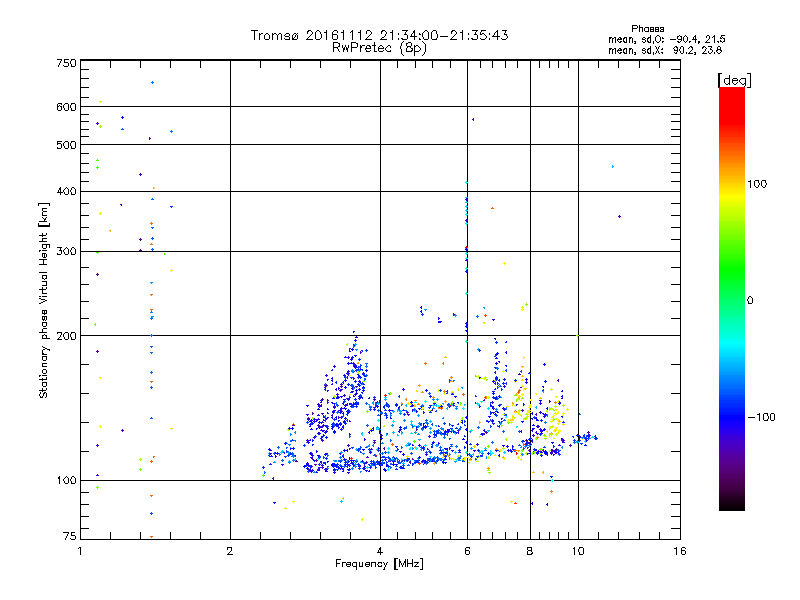Image resolution: width=800 pixels, height=600 pixels.
Task: Click the x-axis tick label '4'
Action: point(380,551)
